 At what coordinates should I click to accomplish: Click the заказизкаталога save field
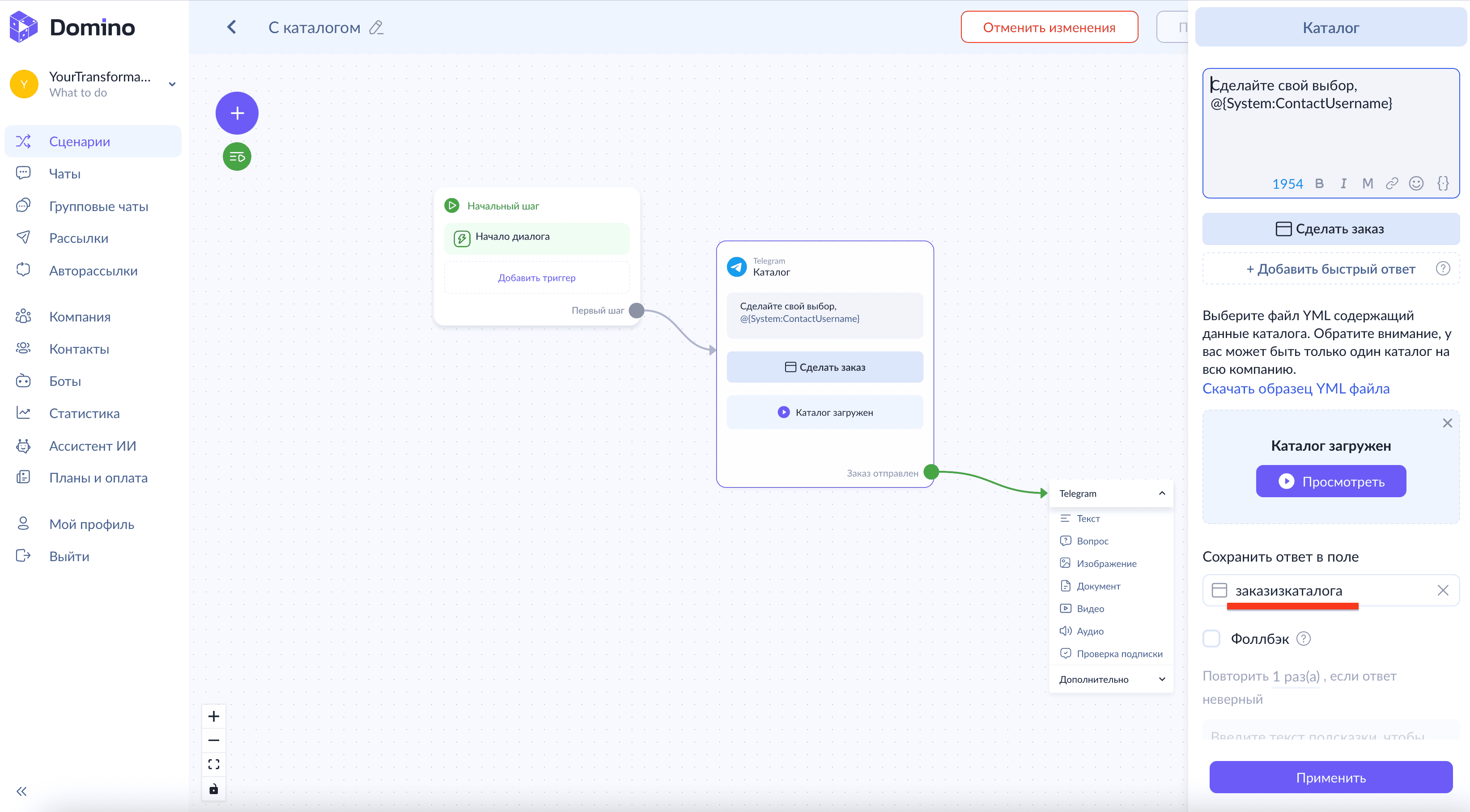click(1330, 590)
